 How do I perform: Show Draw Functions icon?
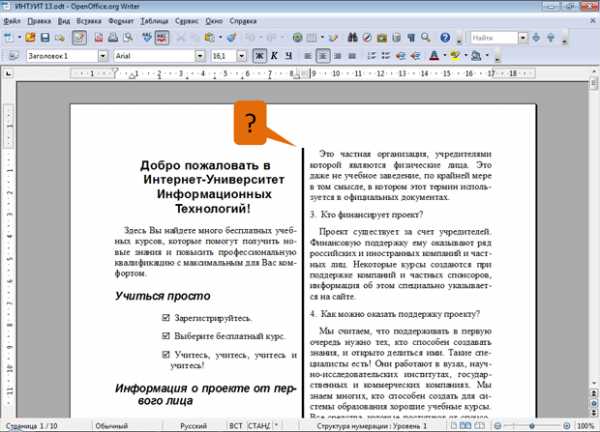coord(333,37)
